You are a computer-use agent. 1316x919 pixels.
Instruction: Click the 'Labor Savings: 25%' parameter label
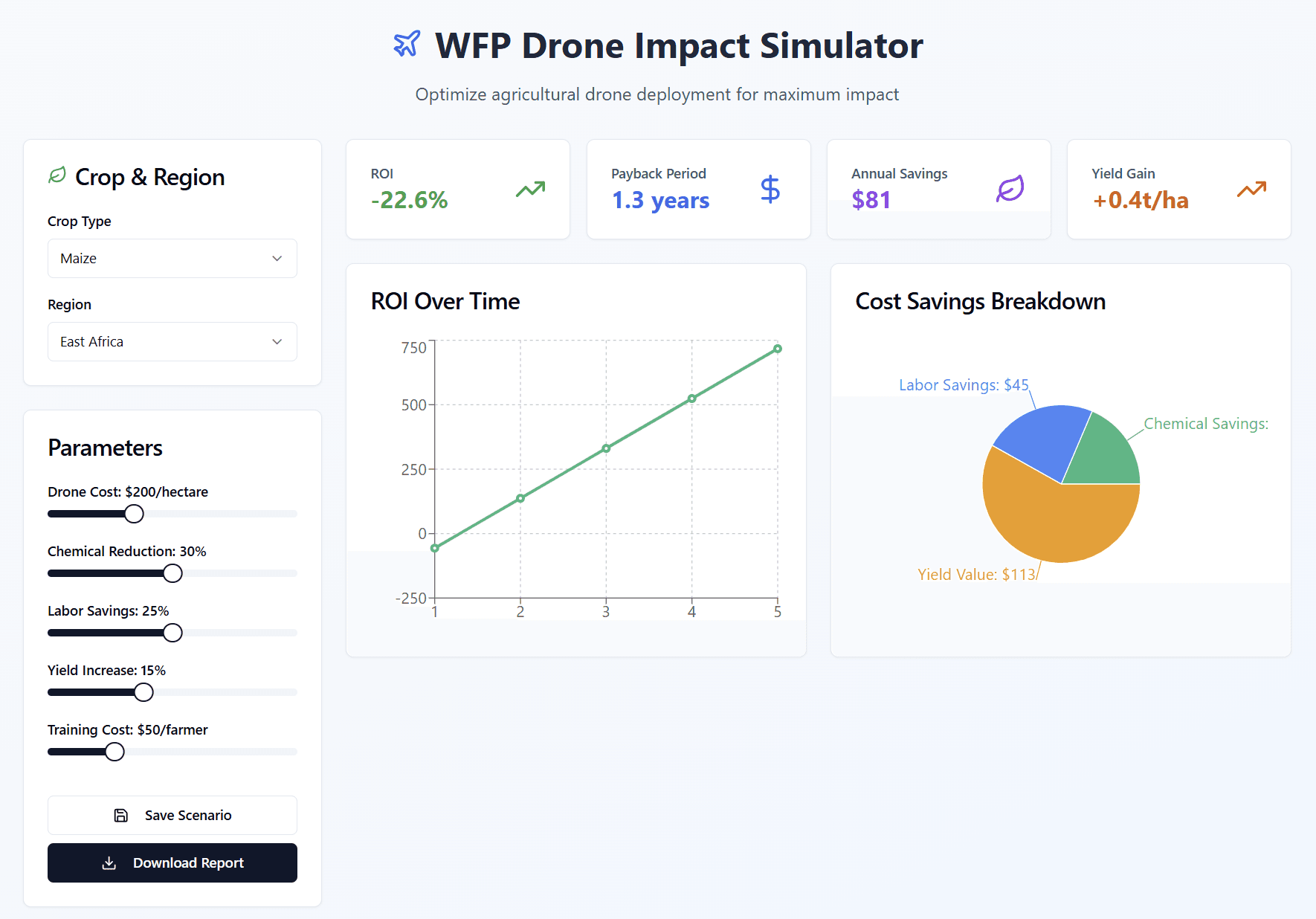tap(109, 611)
